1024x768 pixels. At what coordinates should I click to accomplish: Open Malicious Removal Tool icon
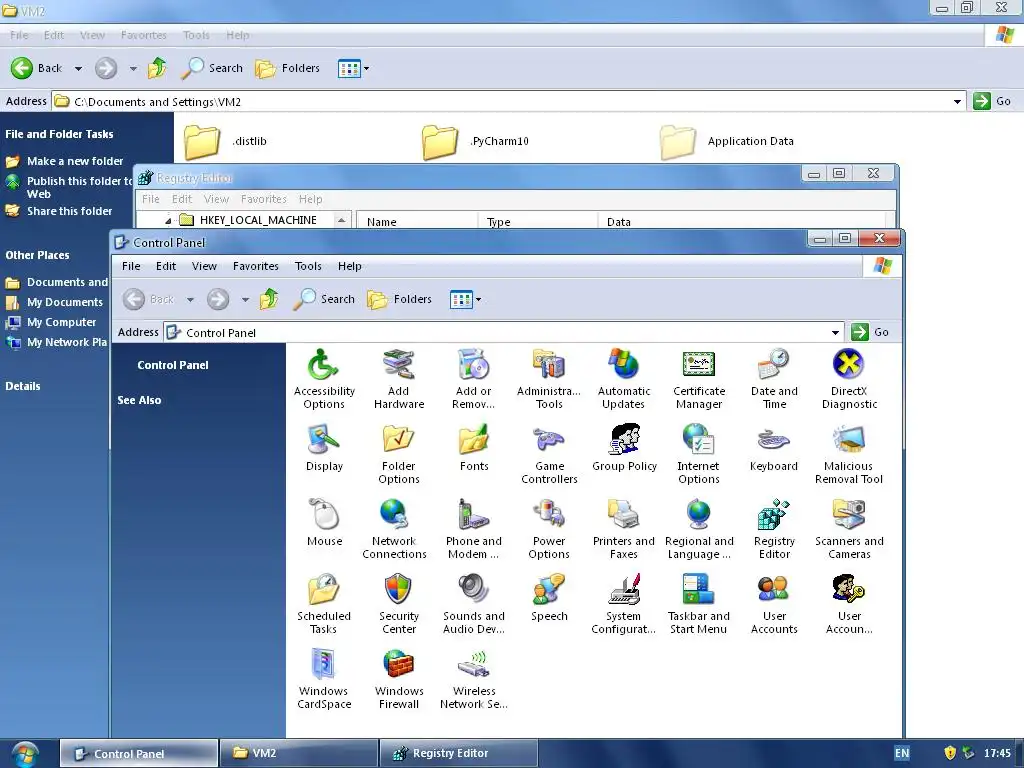pos(849,454)
